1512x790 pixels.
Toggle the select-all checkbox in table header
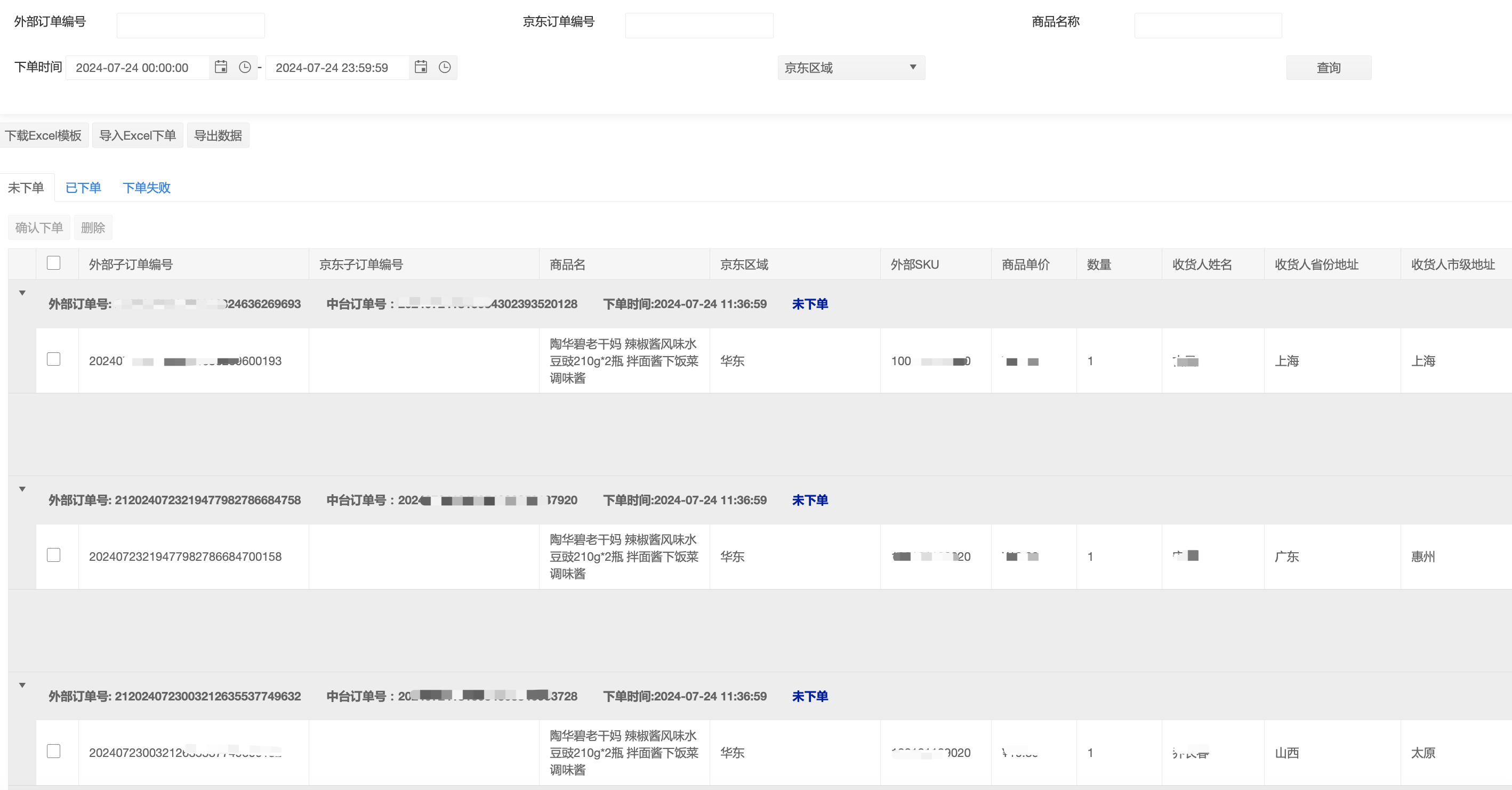[53, 263]
